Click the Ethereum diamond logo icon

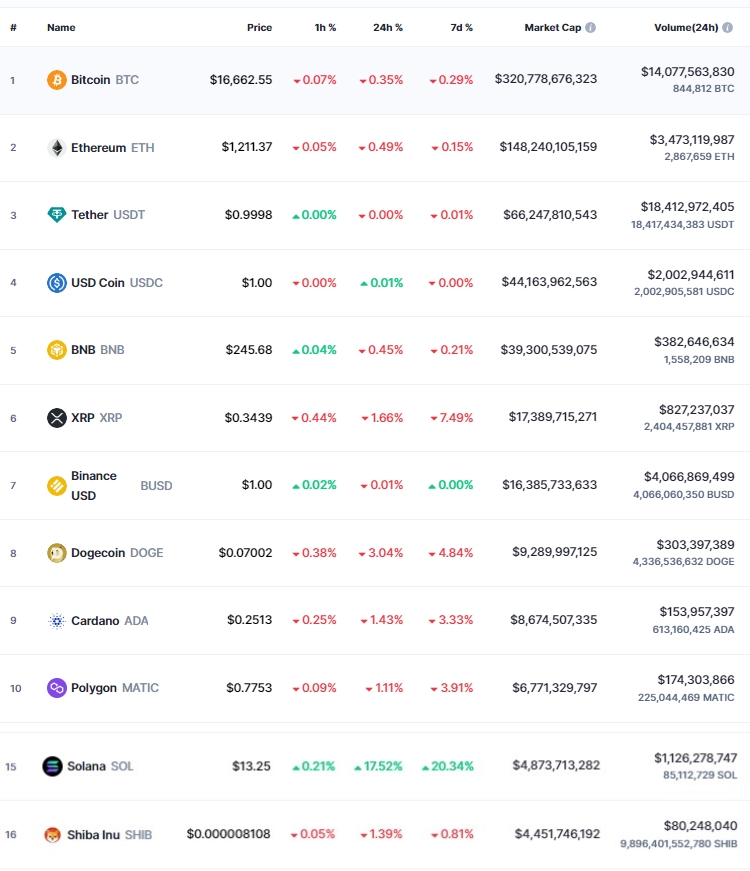tap(57, 148)
